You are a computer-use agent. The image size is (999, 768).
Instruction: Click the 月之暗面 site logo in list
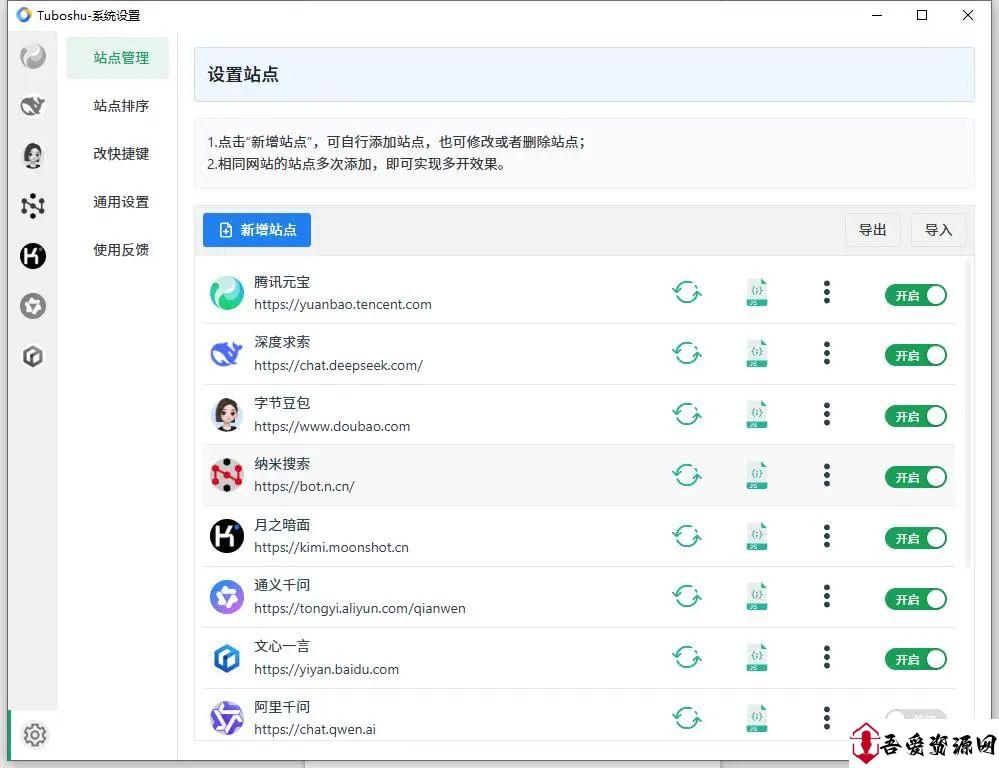226,536
